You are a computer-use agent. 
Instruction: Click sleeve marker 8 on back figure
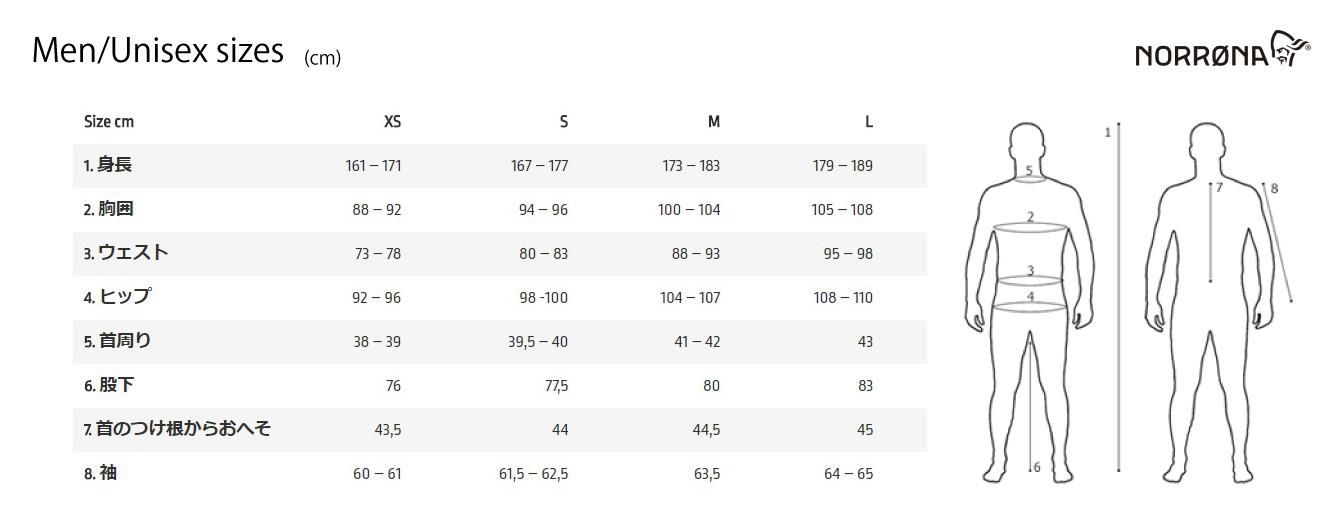click(x=1274, y=188)
